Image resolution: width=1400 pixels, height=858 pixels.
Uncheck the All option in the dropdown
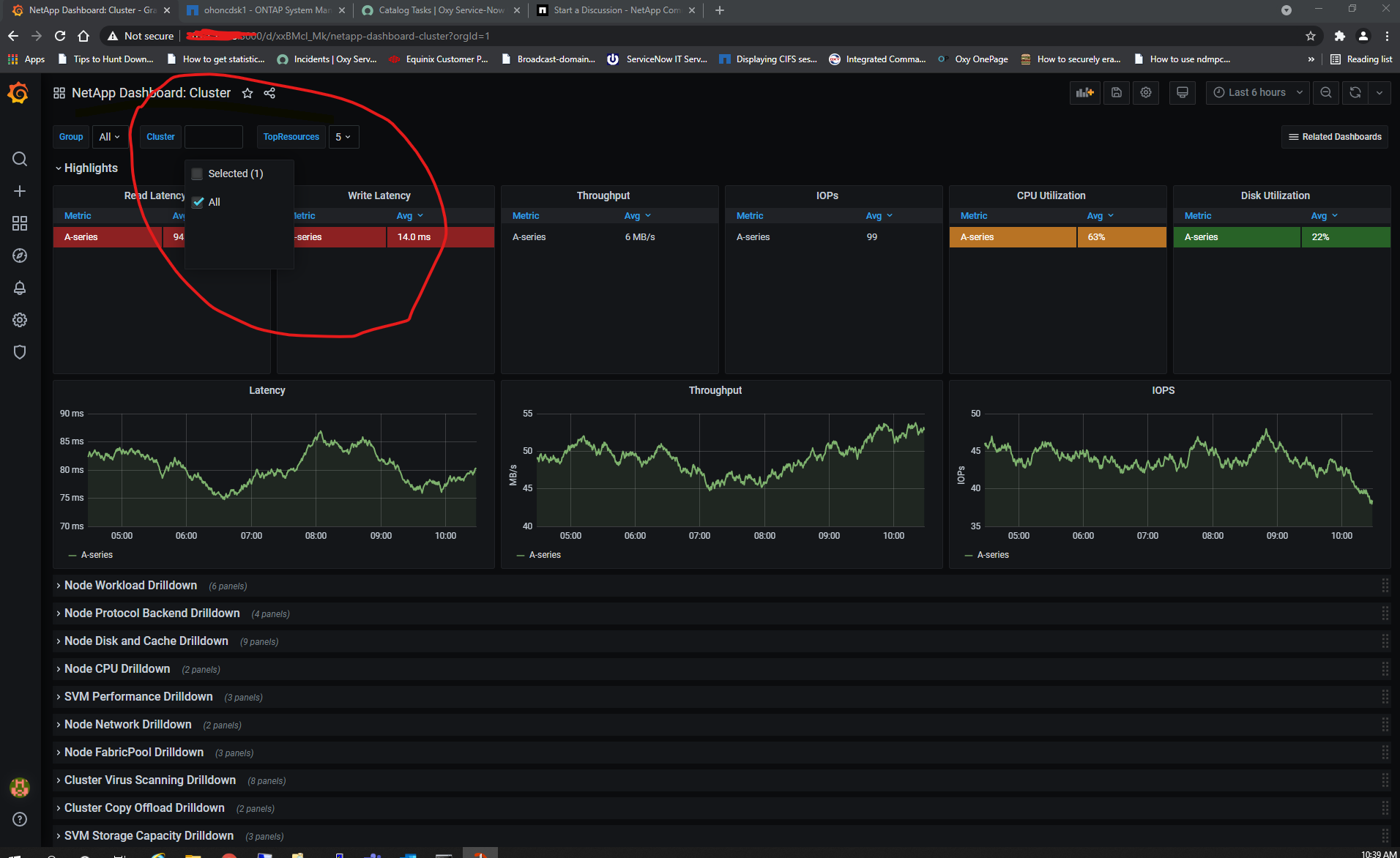point(198,202)
